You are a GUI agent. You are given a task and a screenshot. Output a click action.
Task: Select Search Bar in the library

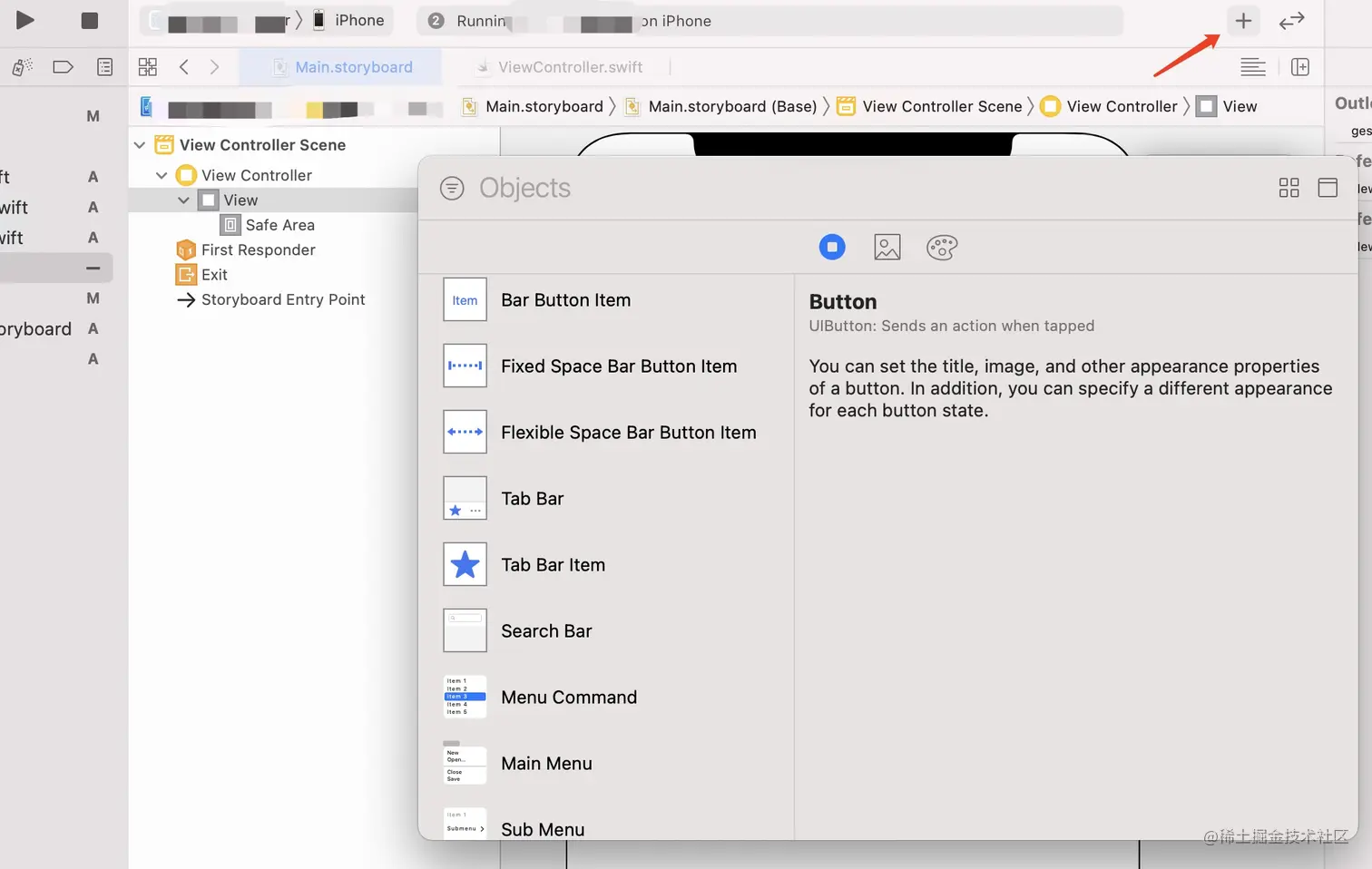(x=606, y=631)
